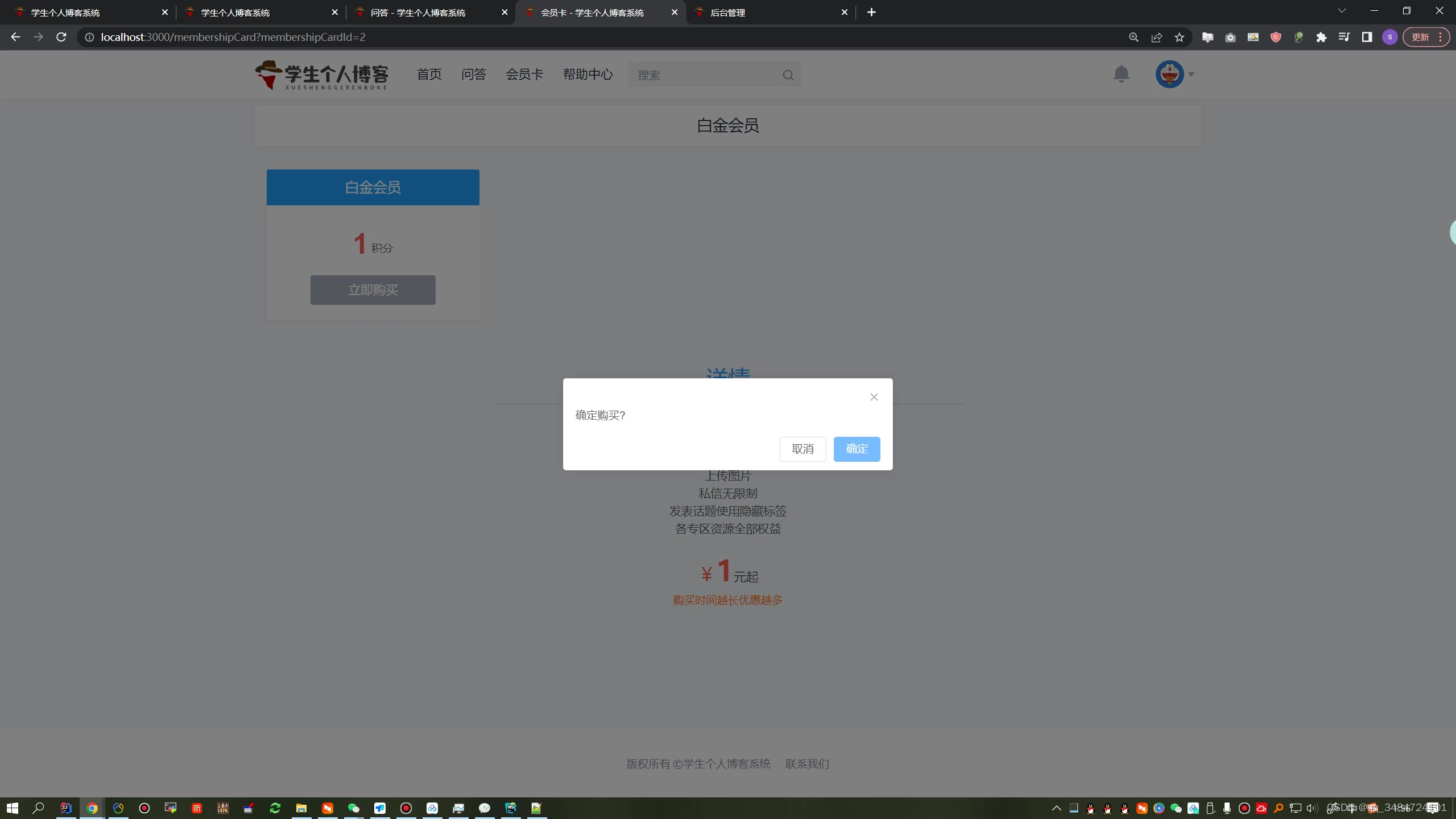The image size is (1456, 819).
Task: Click the notification bell icon
Action: [x=1121, y=74]
